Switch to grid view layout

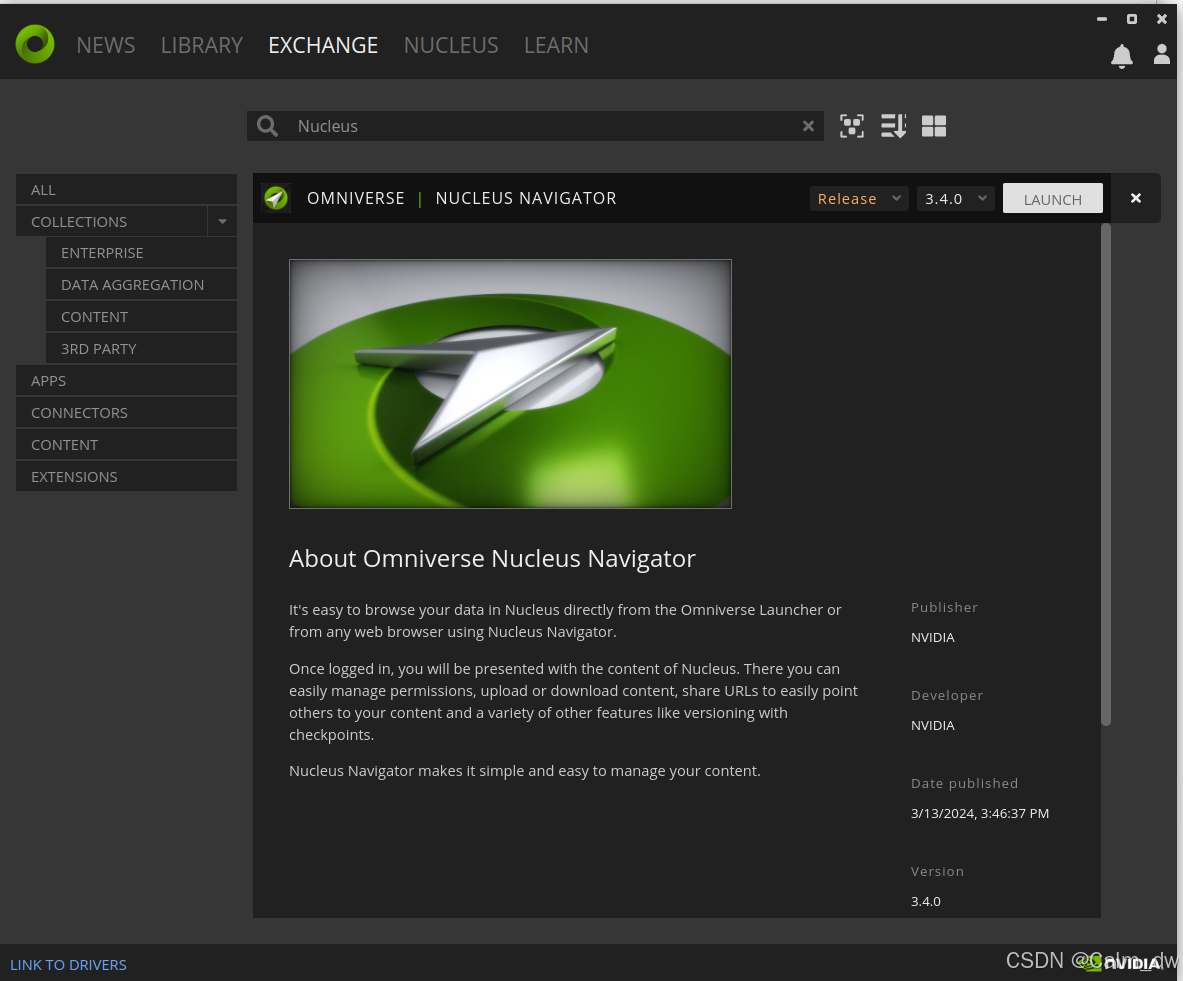pyautogui.click(x=934, y=126)
